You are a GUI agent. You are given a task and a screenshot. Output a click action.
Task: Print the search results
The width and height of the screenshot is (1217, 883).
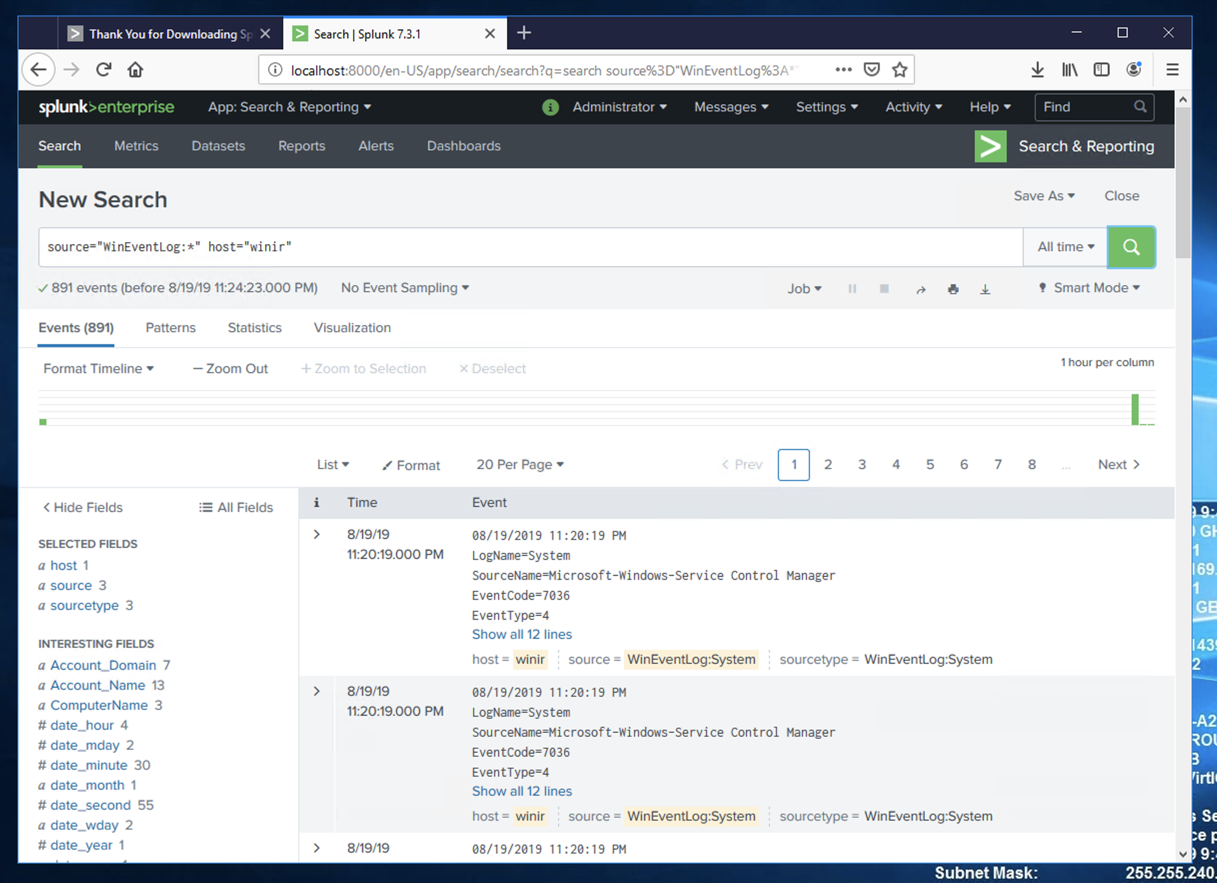click(953, 289)
